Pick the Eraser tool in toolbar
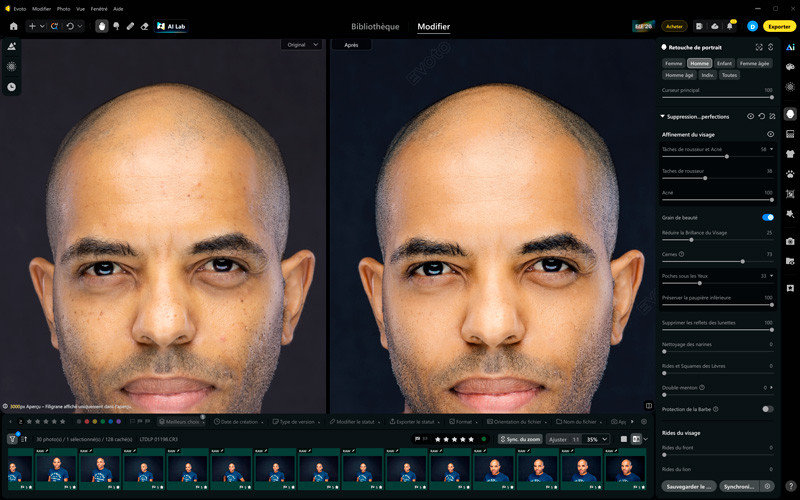800x500 pixels. point(144,27)
